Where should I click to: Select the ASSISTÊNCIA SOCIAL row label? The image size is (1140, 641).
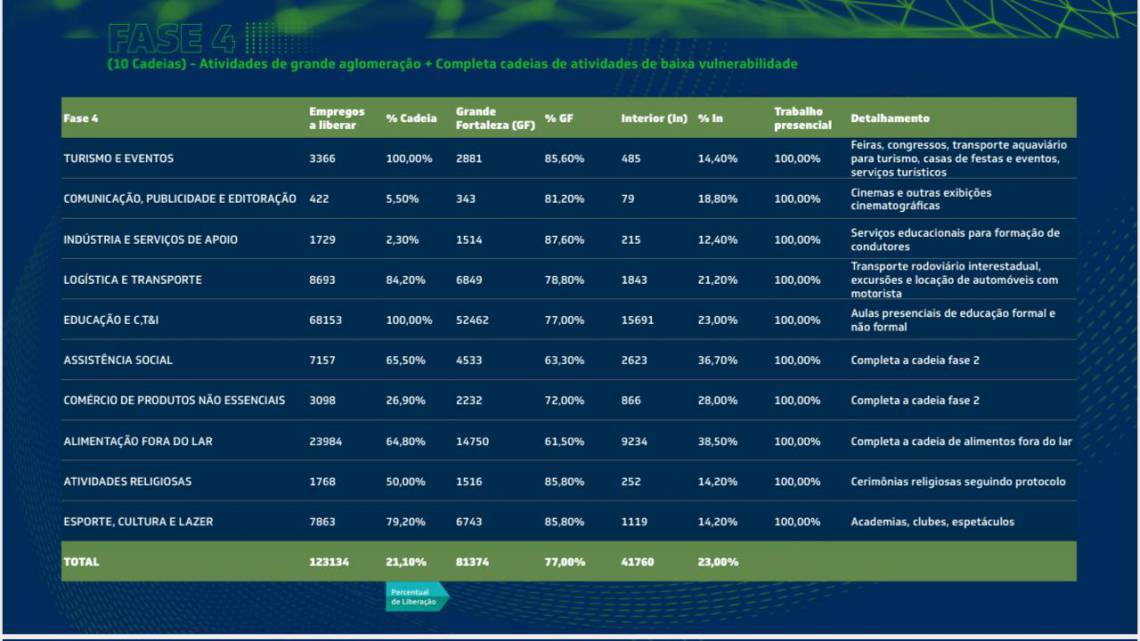click(x=118, y=360)
